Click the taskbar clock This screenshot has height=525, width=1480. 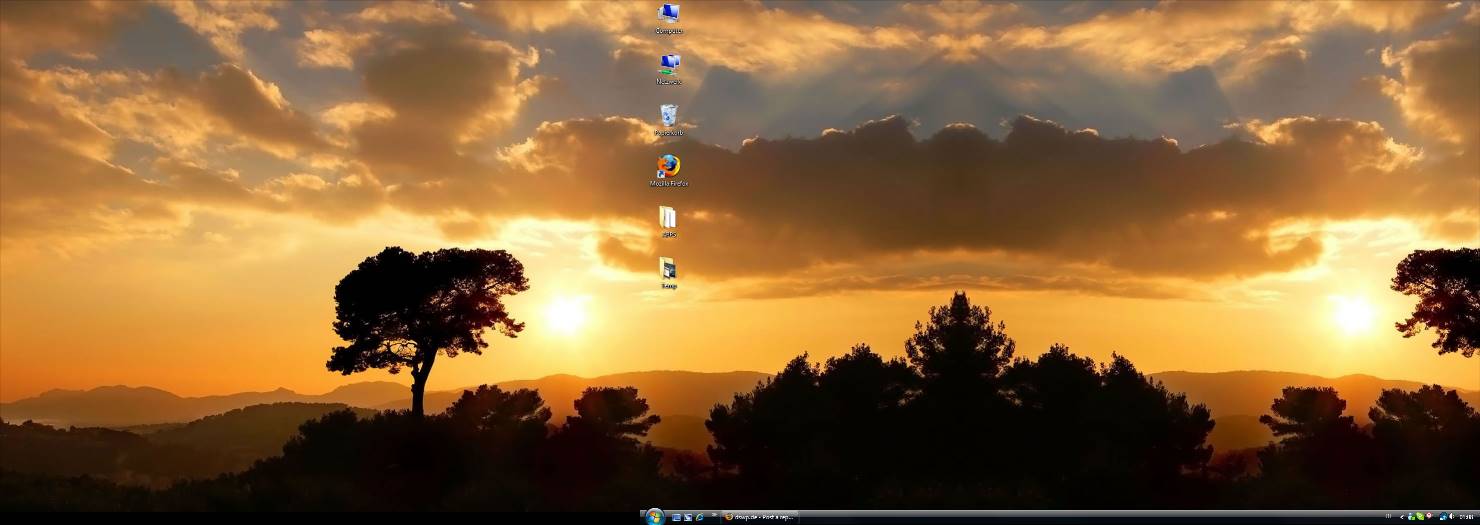(1466, 517)
